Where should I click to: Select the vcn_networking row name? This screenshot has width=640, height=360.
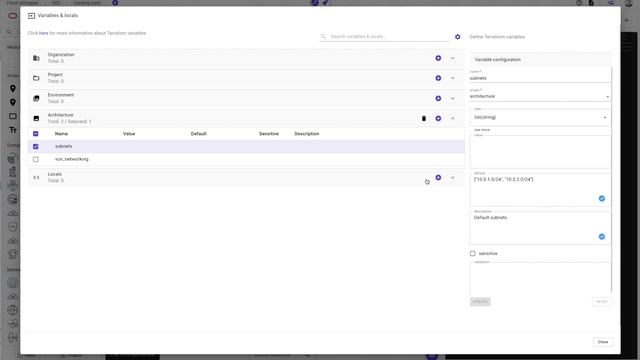(x=72, y=159)
